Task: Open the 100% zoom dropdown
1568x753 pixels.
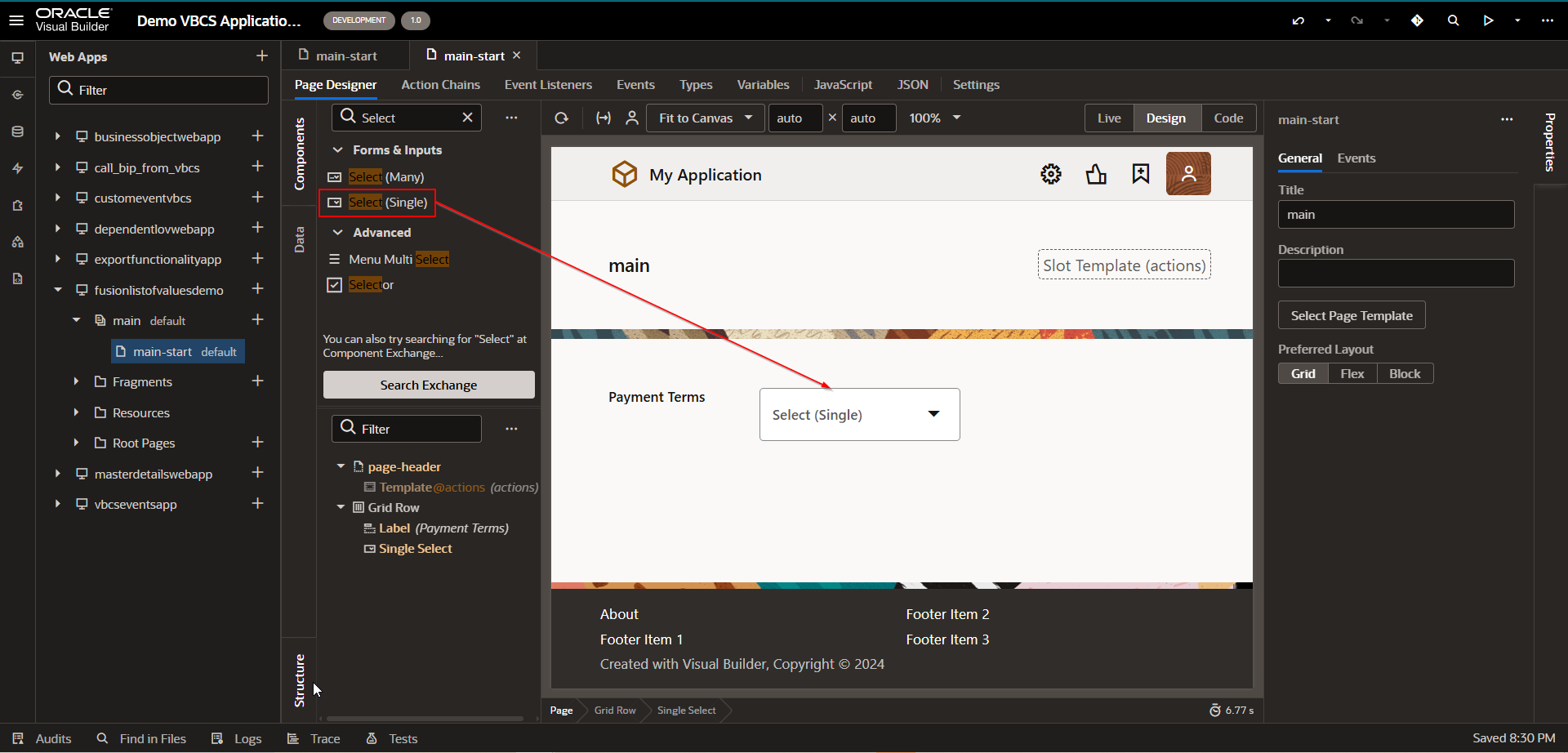Action: [x=935, y=118]
